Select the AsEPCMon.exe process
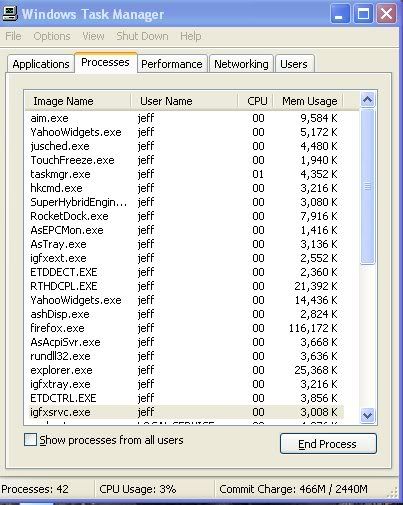The width and height of the screenshot is (403, 505). coord(185,230)
